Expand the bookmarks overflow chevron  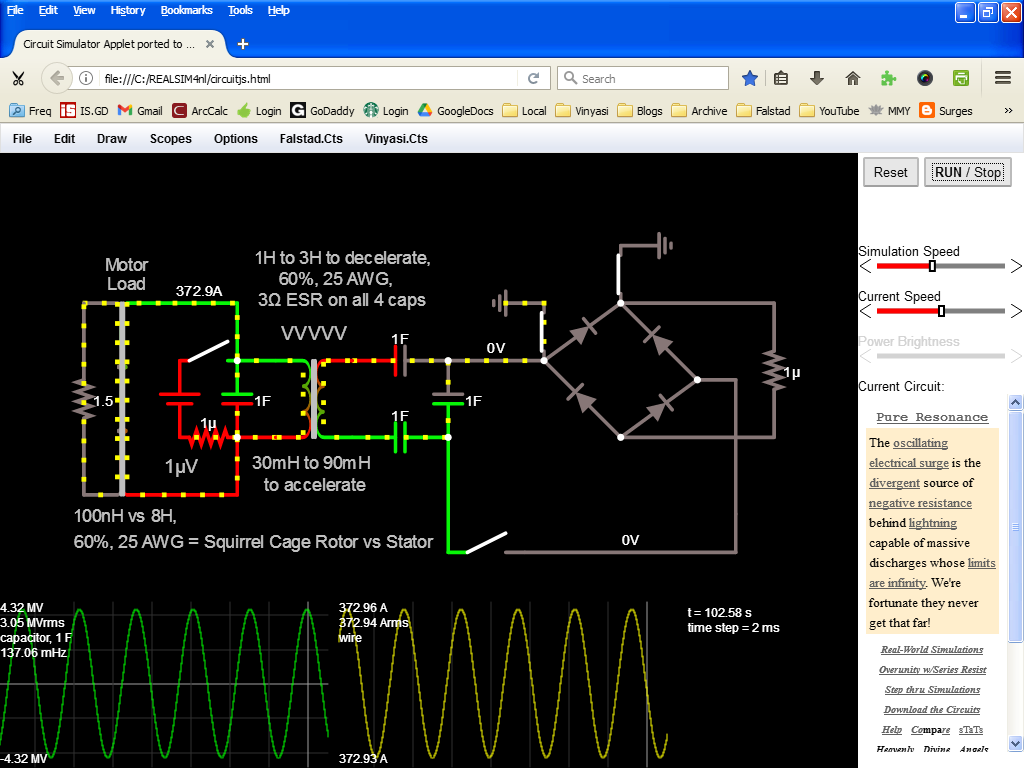[1008, 111]
